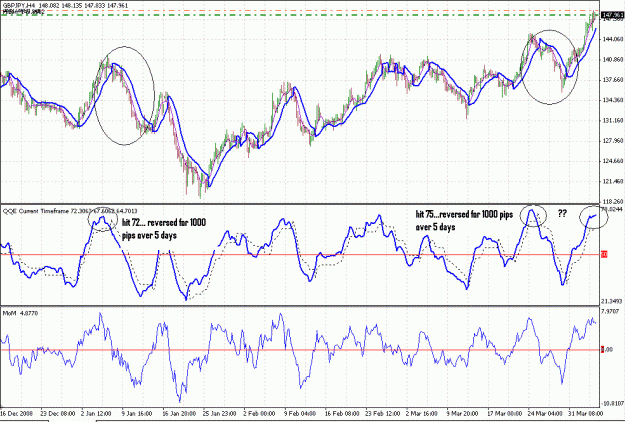Click the 23 Dec 08:00 time label

(x=57, y=413)
